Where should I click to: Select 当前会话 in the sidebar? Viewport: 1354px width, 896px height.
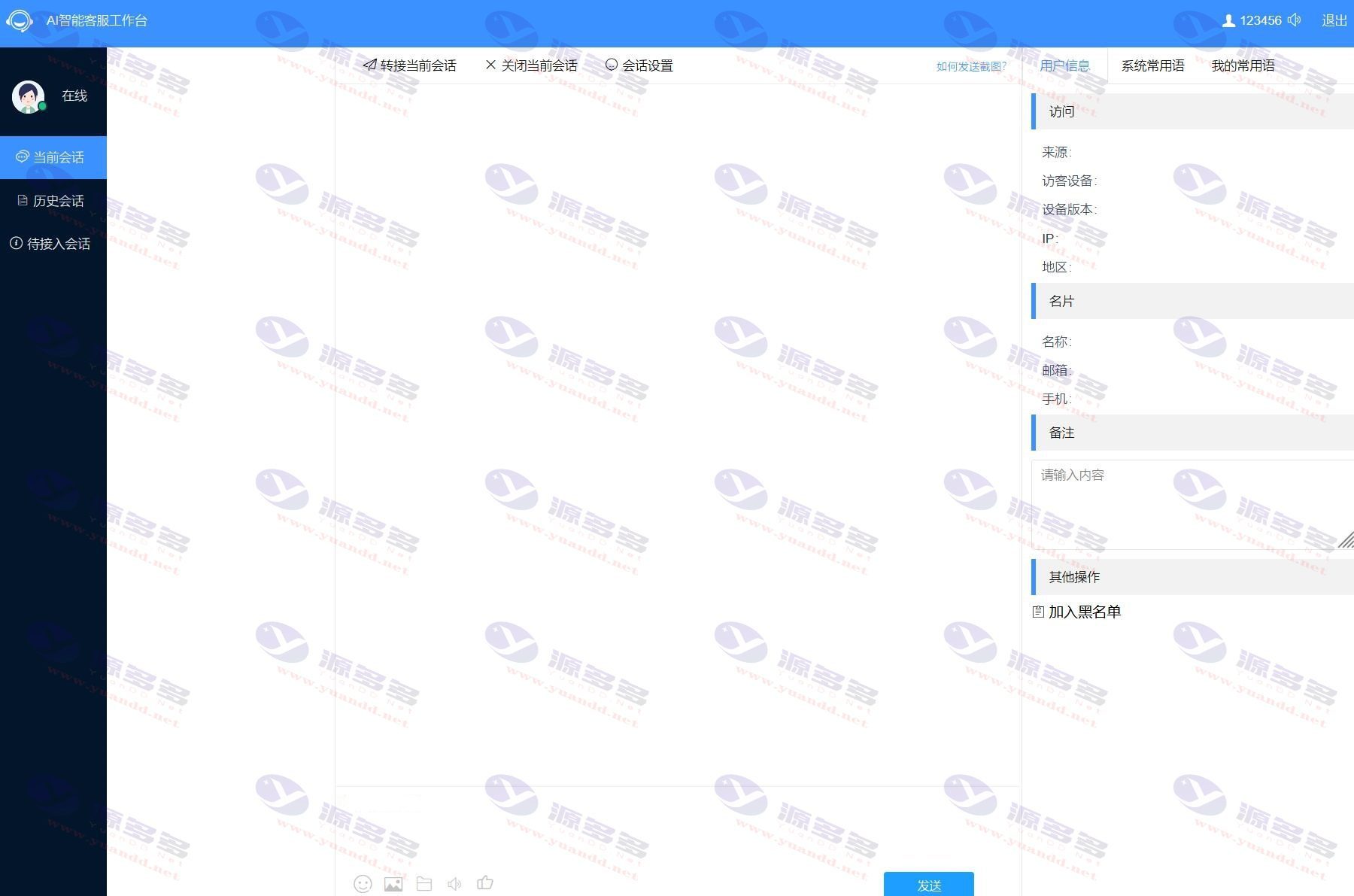click(53, 157)
